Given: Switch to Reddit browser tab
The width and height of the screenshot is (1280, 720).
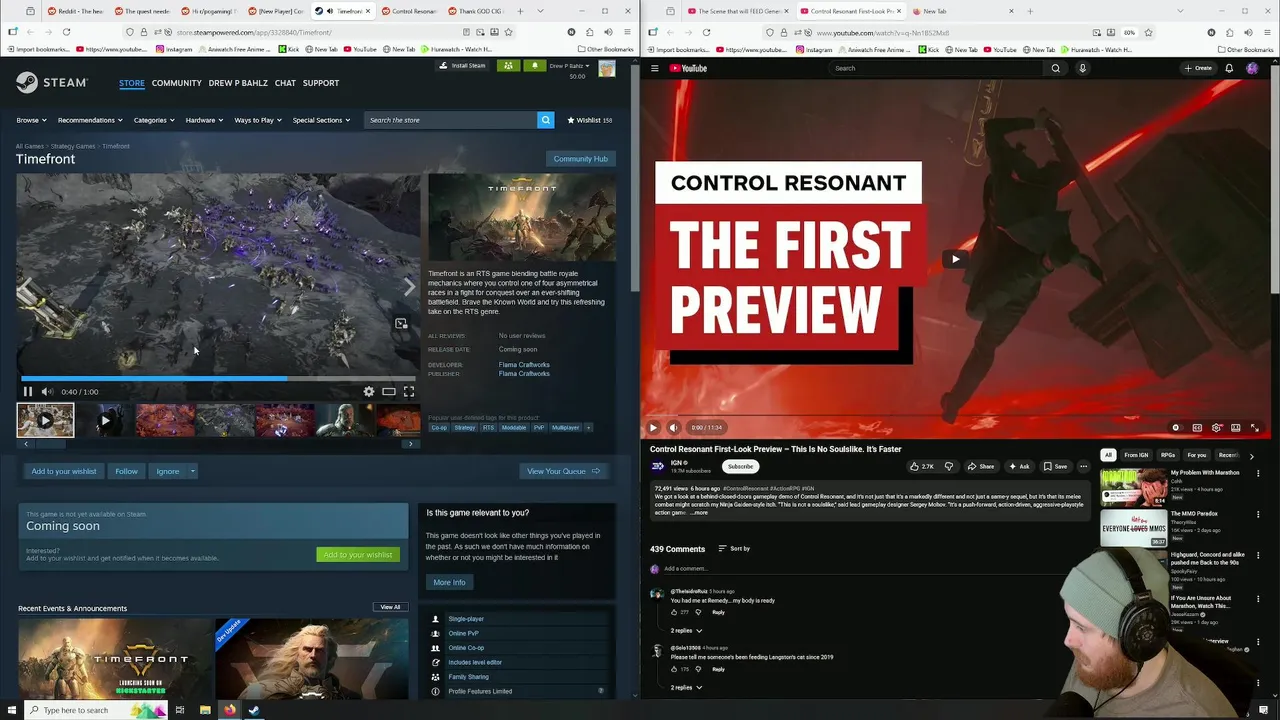Looking at the screenshot, I should tap(74, 11).
